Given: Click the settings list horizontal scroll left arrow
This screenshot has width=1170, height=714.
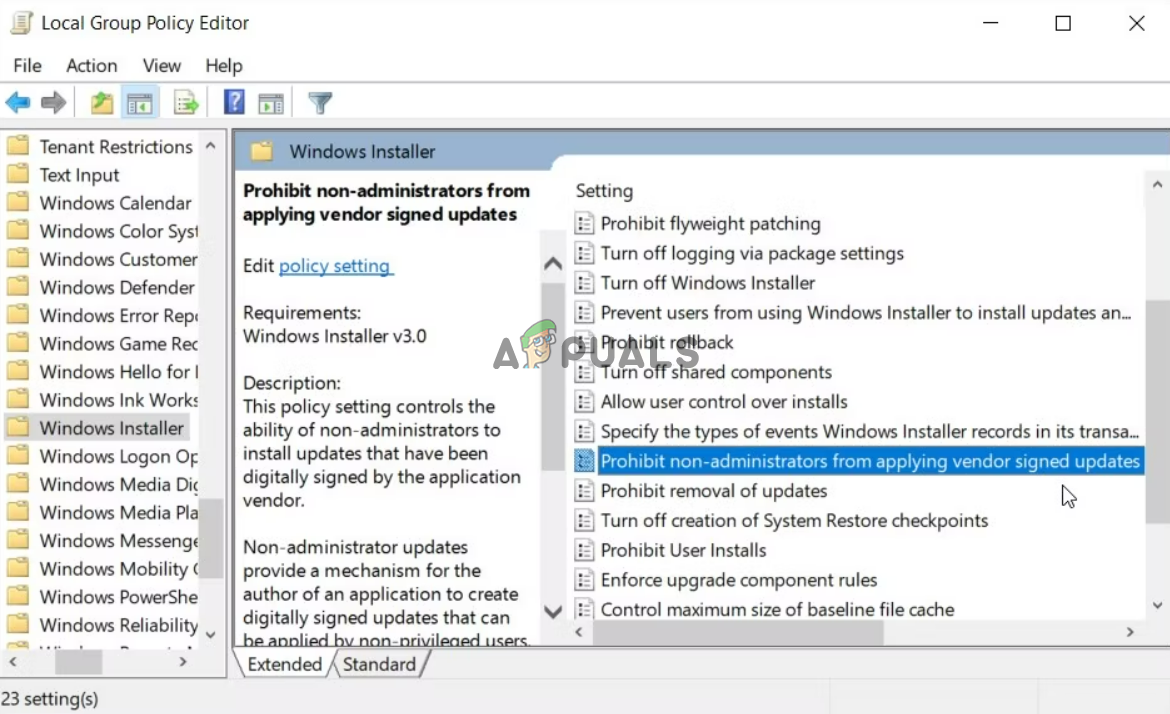Looking at the screenshot, I should pyautogui.click(x=580, y=632).
